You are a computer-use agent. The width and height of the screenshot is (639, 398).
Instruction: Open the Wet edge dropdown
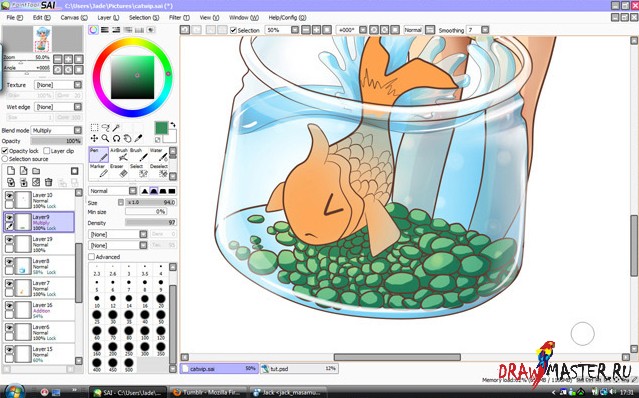58,107
